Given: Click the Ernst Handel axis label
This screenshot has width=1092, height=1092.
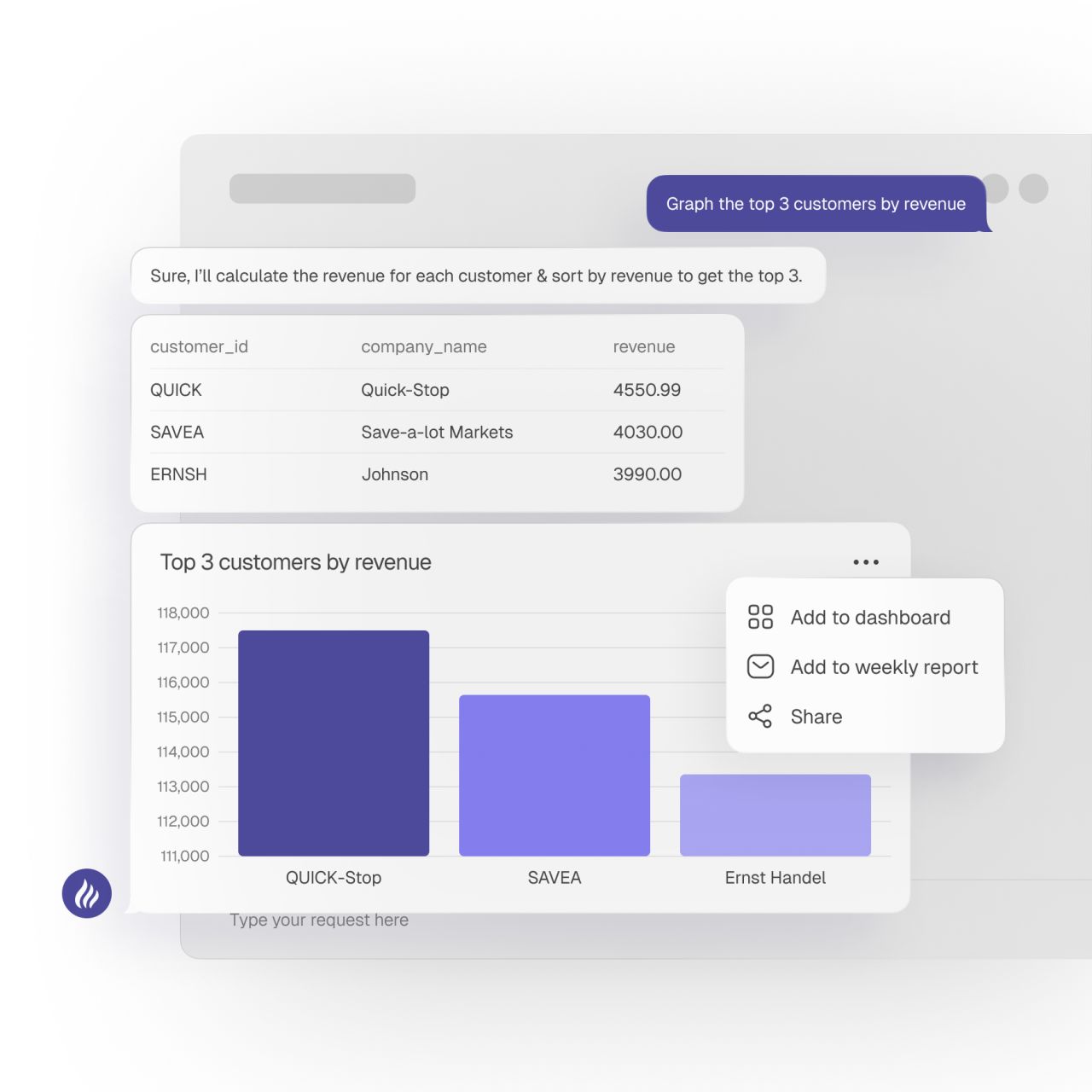Looking at the screenshot, I should click(x=775, y=878).
